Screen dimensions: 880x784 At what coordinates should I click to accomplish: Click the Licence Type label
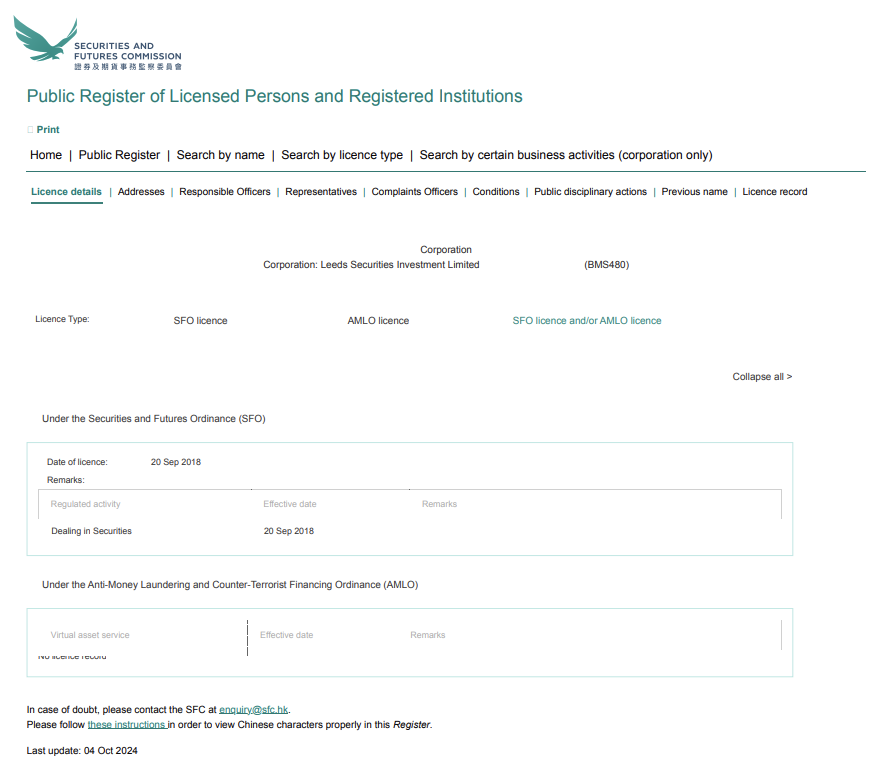(x=62, y=319)
